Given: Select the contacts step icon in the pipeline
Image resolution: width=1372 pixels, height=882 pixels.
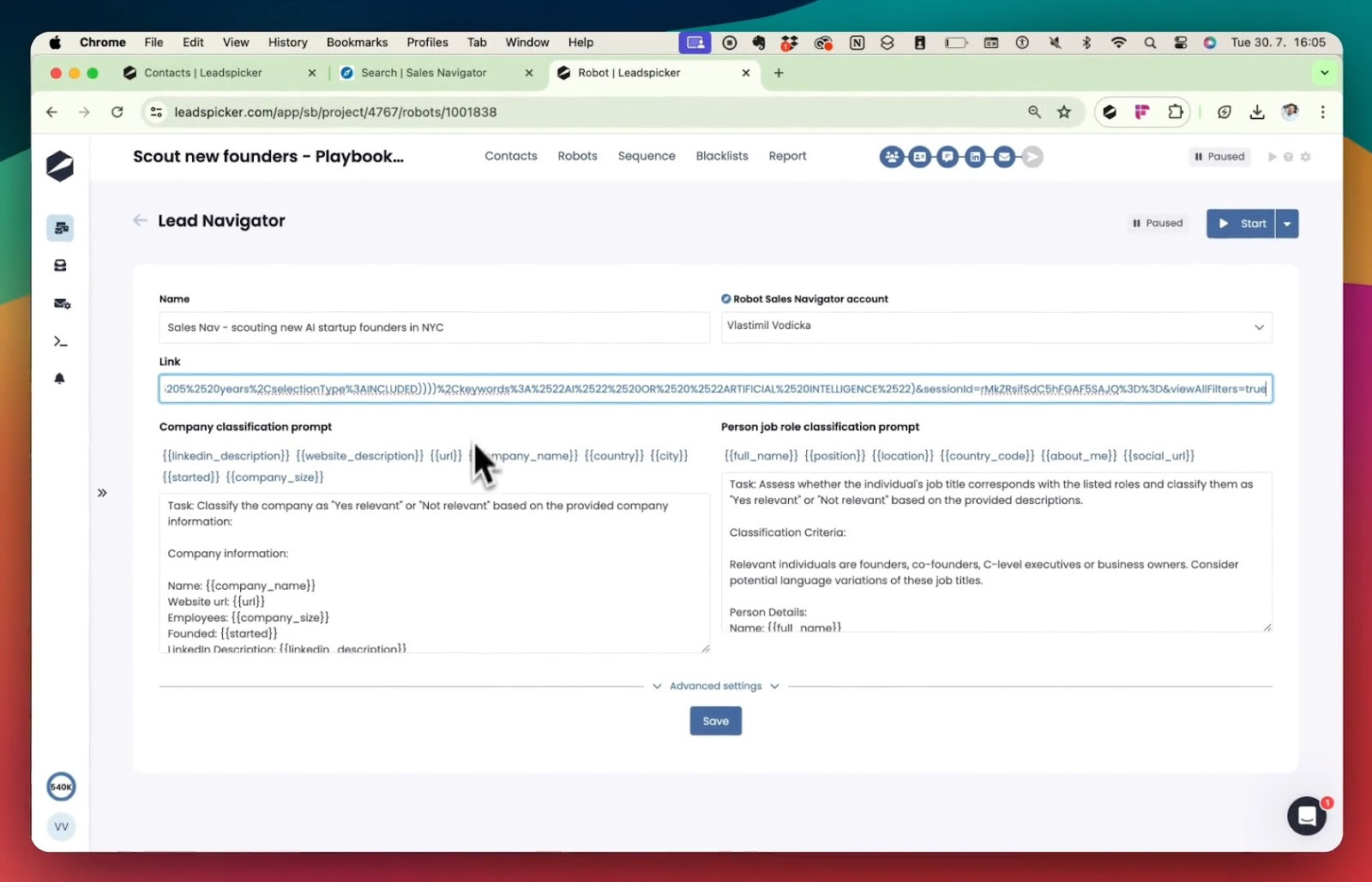Looking at the screenshot, I should click(x=892, y=156).
